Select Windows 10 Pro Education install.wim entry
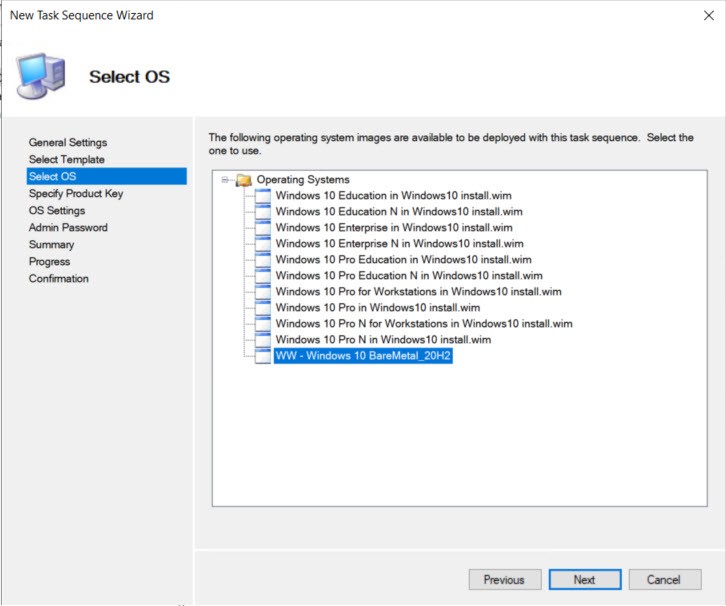Viewport: 726px width, 606px height. pos(404,259)
